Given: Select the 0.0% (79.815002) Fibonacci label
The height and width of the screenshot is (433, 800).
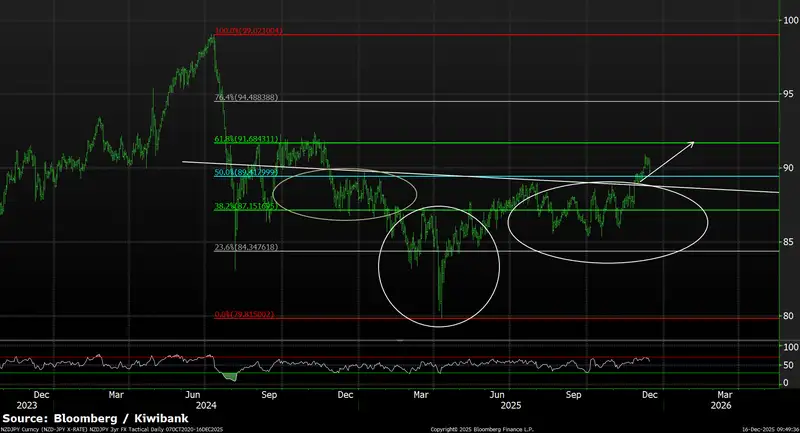Looking at the screenshot, I should tap(244, 314).
